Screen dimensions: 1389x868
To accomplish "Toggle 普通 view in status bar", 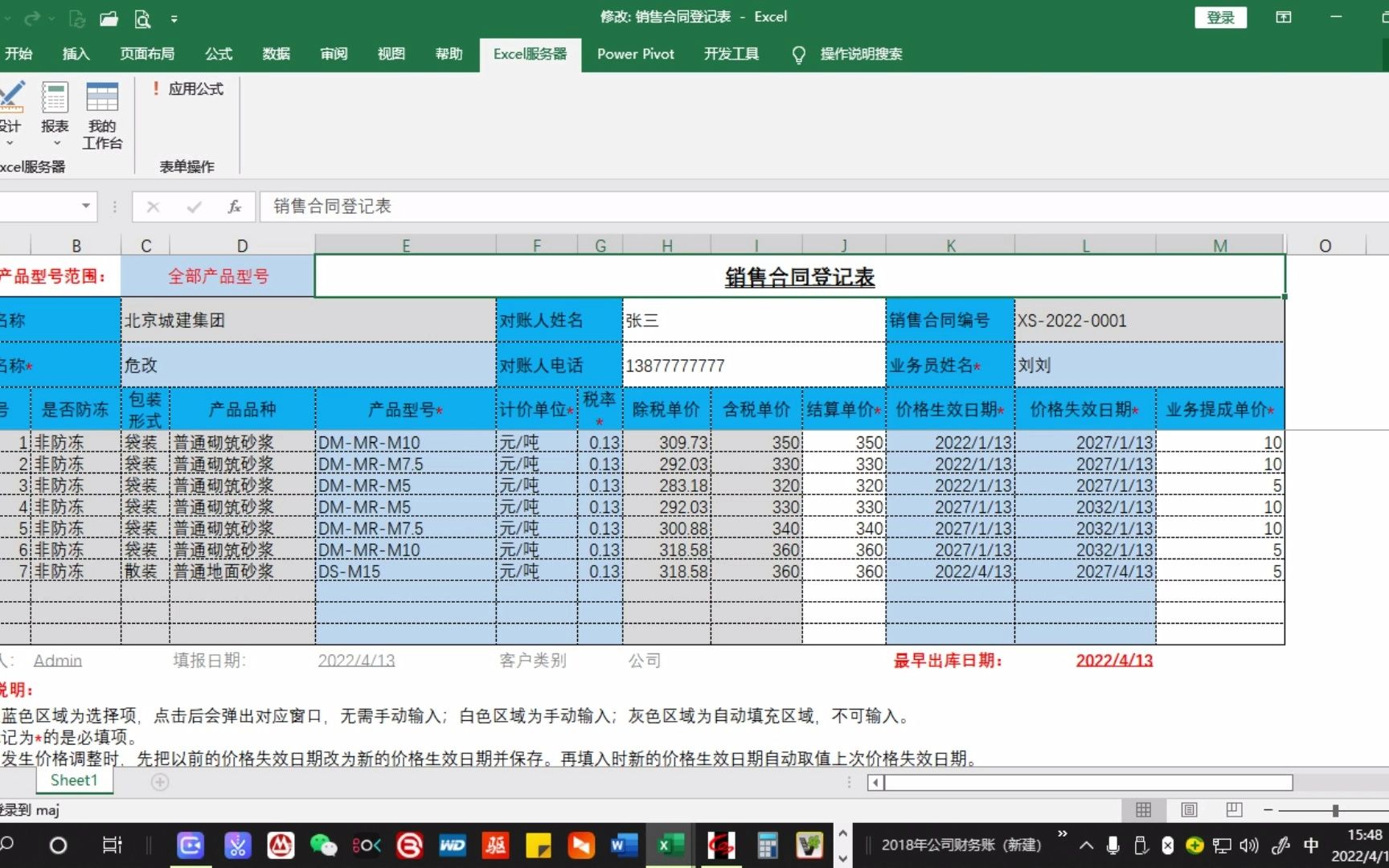I will (1144, 810).
